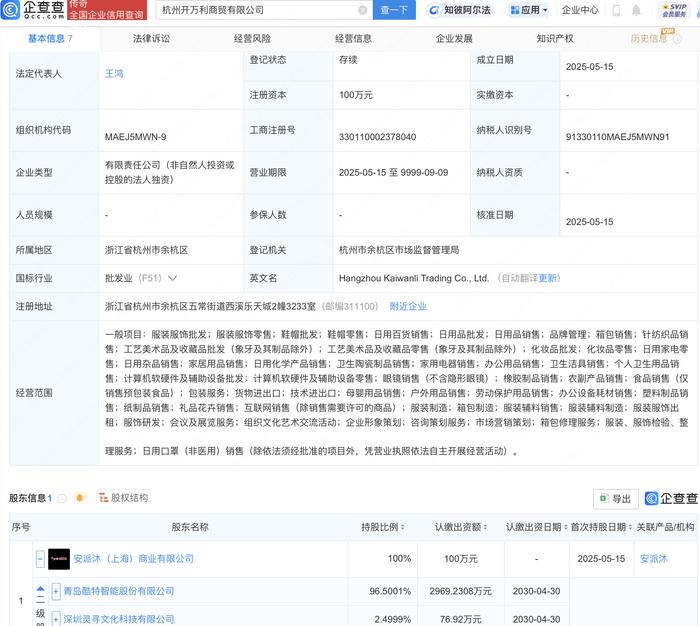Screen dimensions: 700x626
Task: Click 2969.2308万元 subscribed amount
Action: point(460,591)
